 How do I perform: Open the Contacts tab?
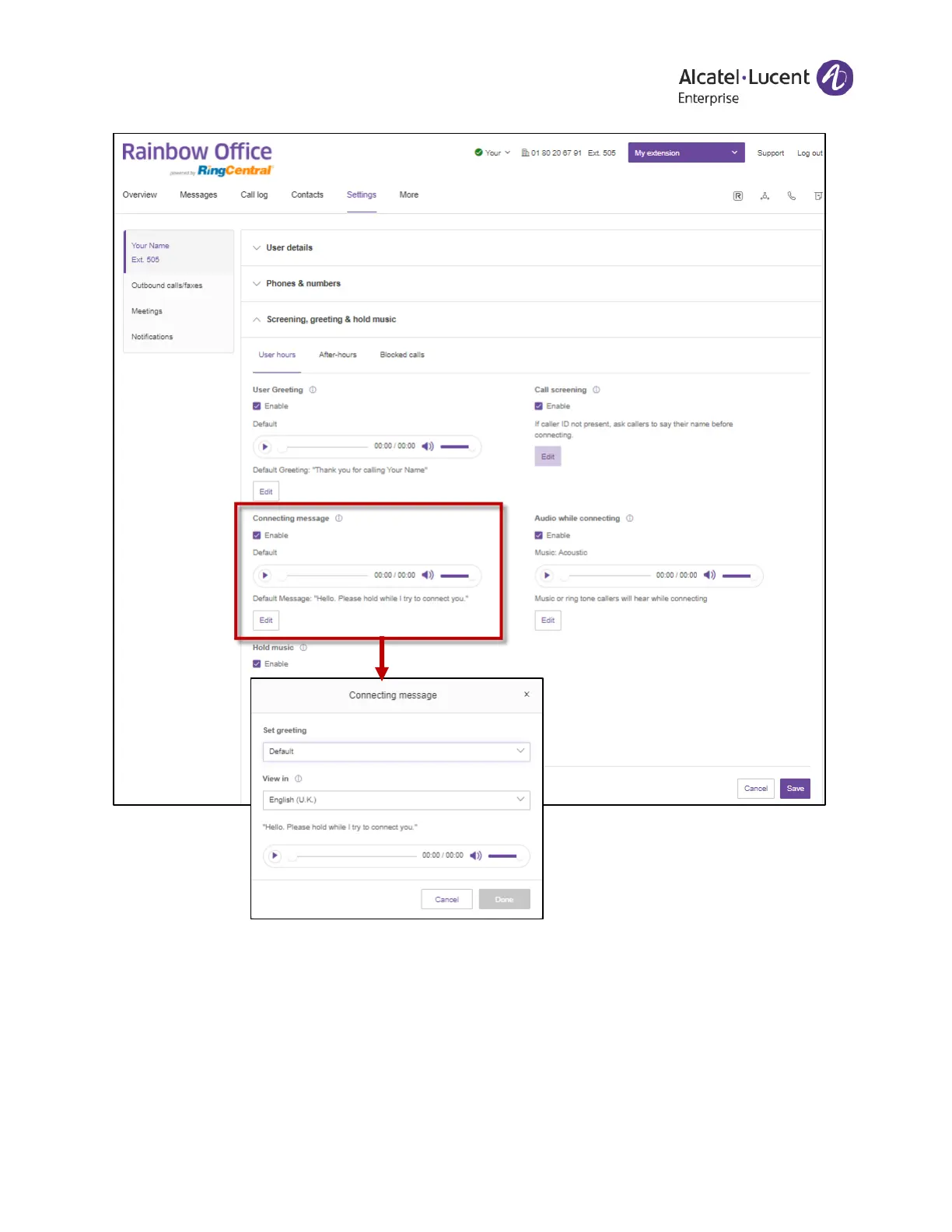pos(307,195)
